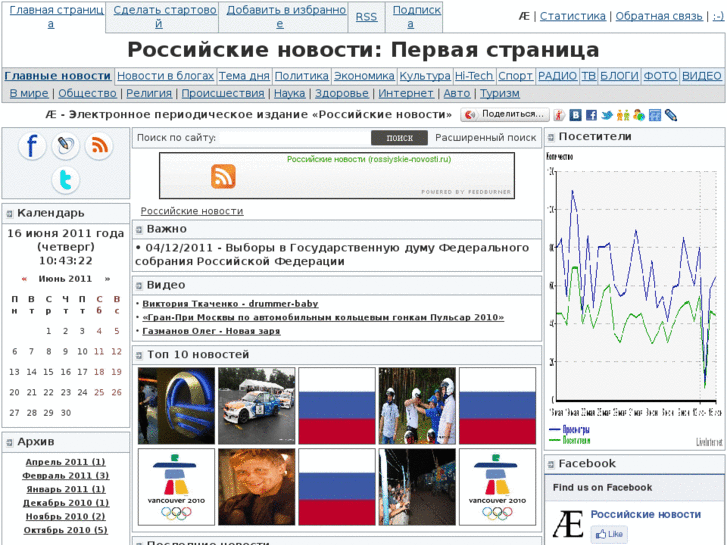The height and width of the screenshot is (545, 727).
Task: Open Гран-При Москвы Пульсар 2010 video link
Action: [x=323, y=317]
